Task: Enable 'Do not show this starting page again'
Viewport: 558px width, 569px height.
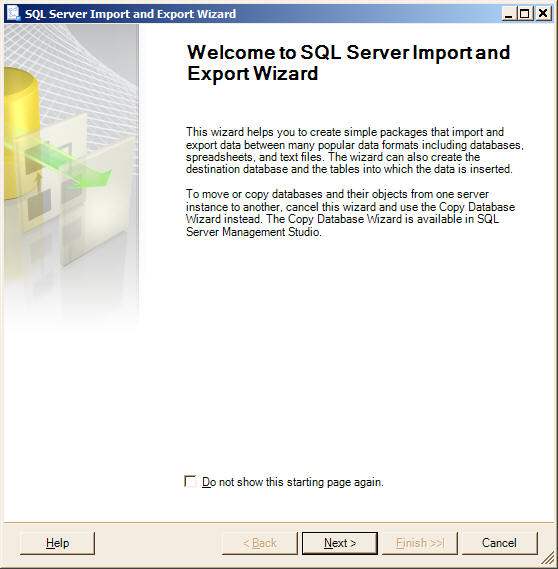Action: pyautogui.click(x=190, y=482)
